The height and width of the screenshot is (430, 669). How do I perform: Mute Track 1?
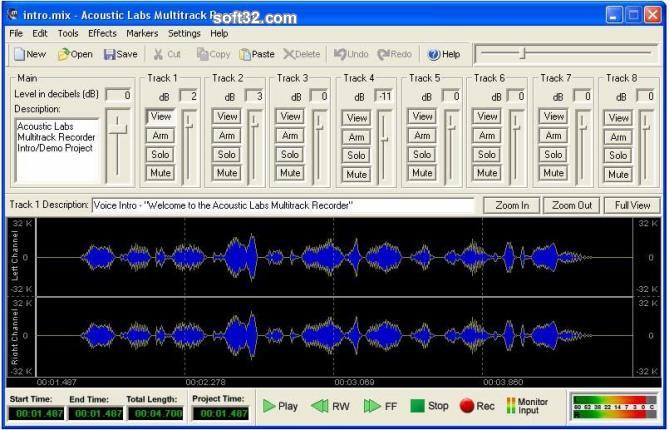click(x=160, y=173)
